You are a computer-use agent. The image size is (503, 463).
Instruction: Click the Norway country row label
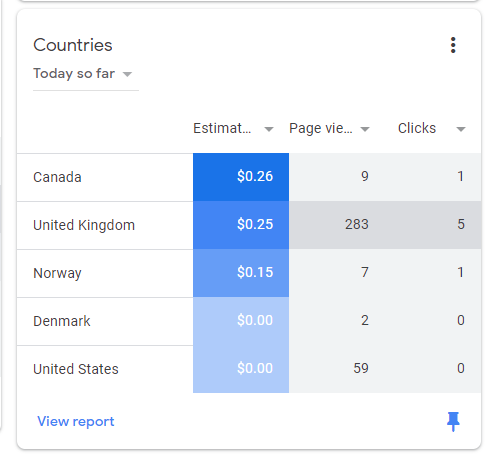(57, 273)
